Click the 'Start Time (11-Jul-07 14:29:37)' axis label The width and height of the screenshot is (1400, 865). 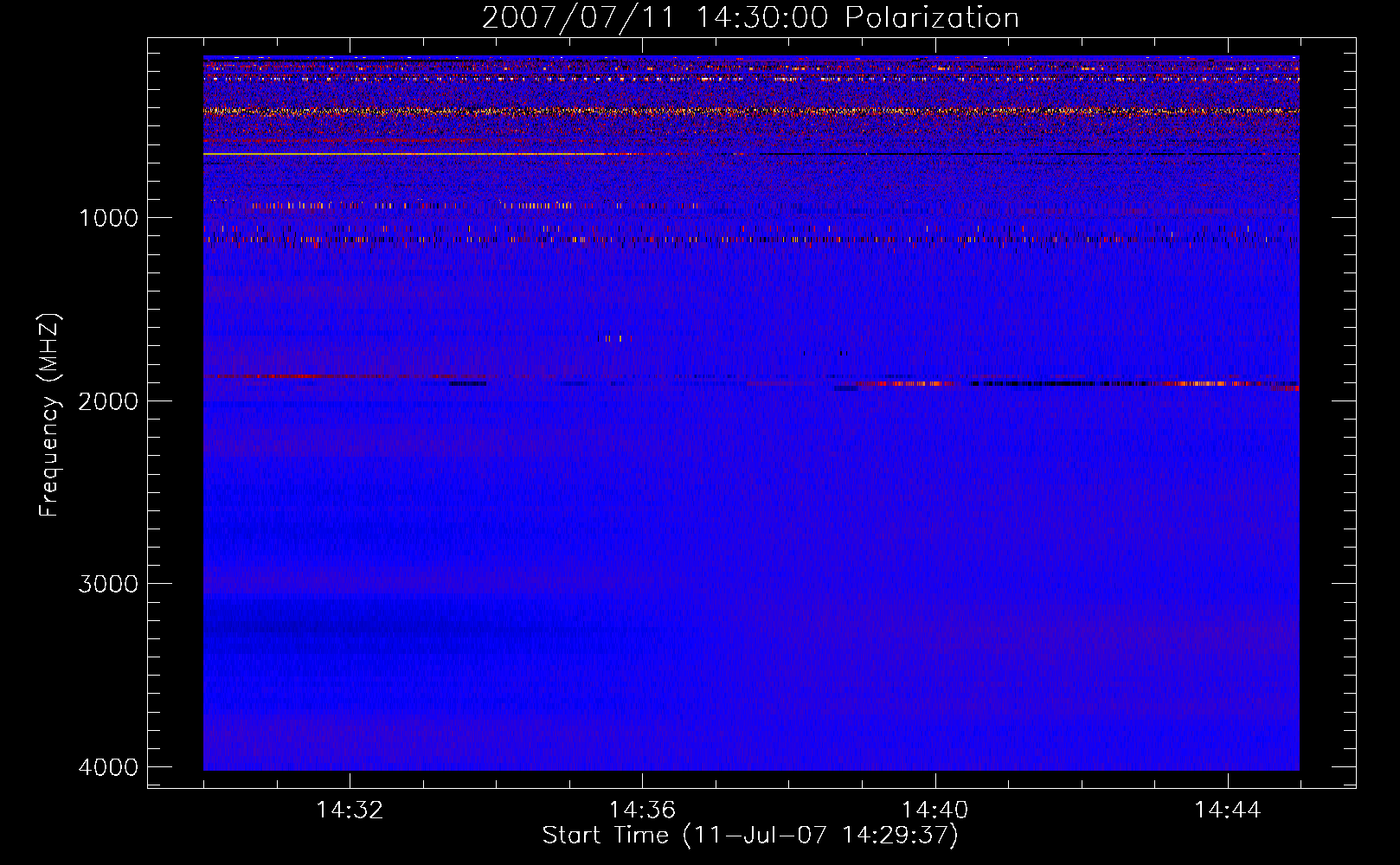750,836
